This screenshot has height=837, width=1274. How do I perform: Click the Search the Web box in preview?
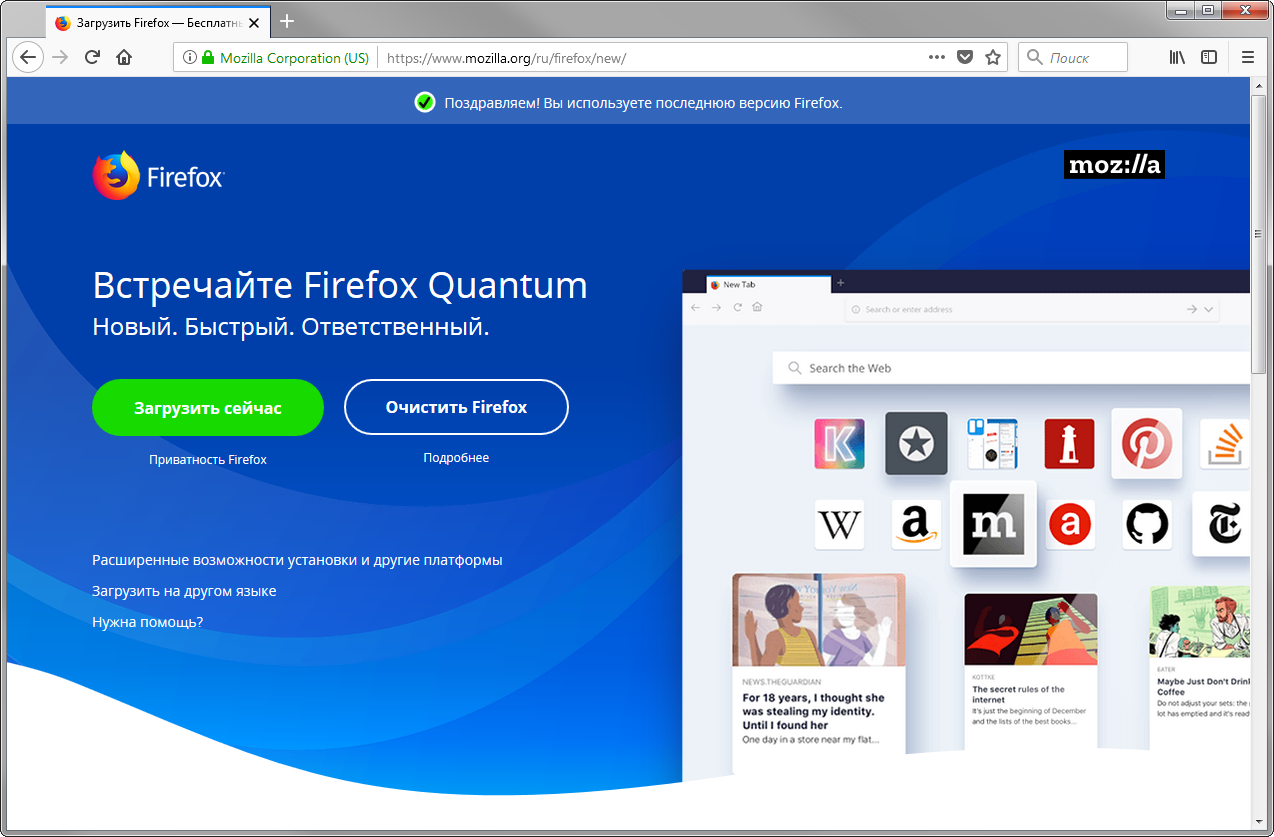tap(1011, 368)
